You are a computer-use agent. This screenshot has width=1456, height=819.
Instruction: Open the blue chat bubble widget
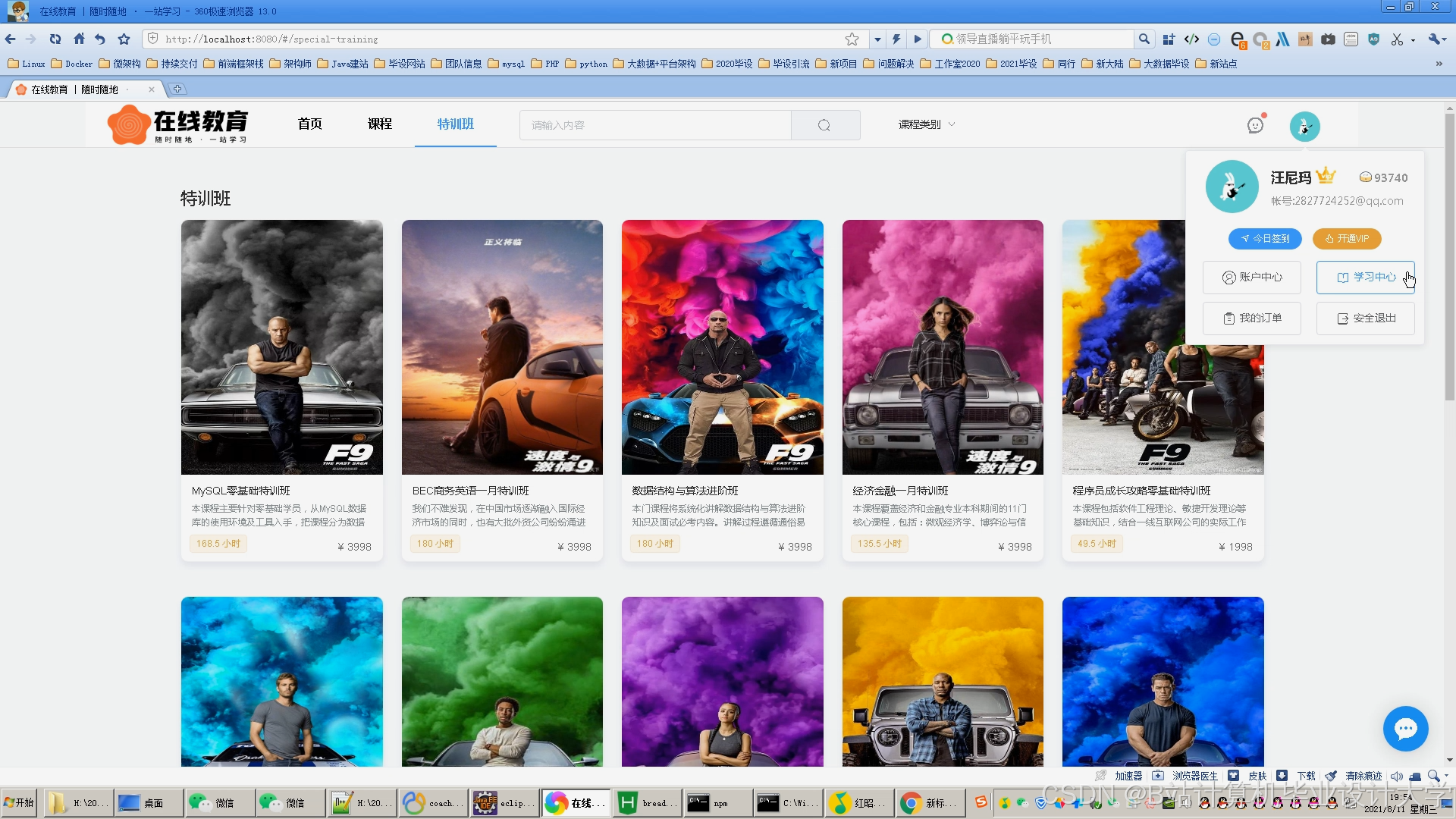pos(1405,728)
